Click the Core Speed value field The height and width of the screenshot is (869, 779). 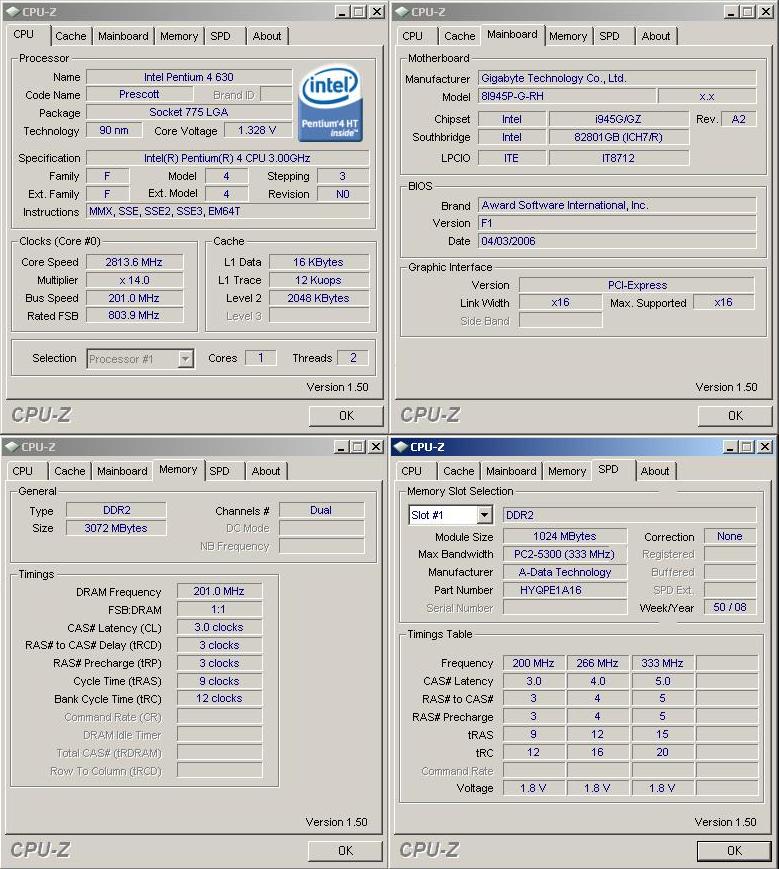pyautogui.click(x=134, y=262)
